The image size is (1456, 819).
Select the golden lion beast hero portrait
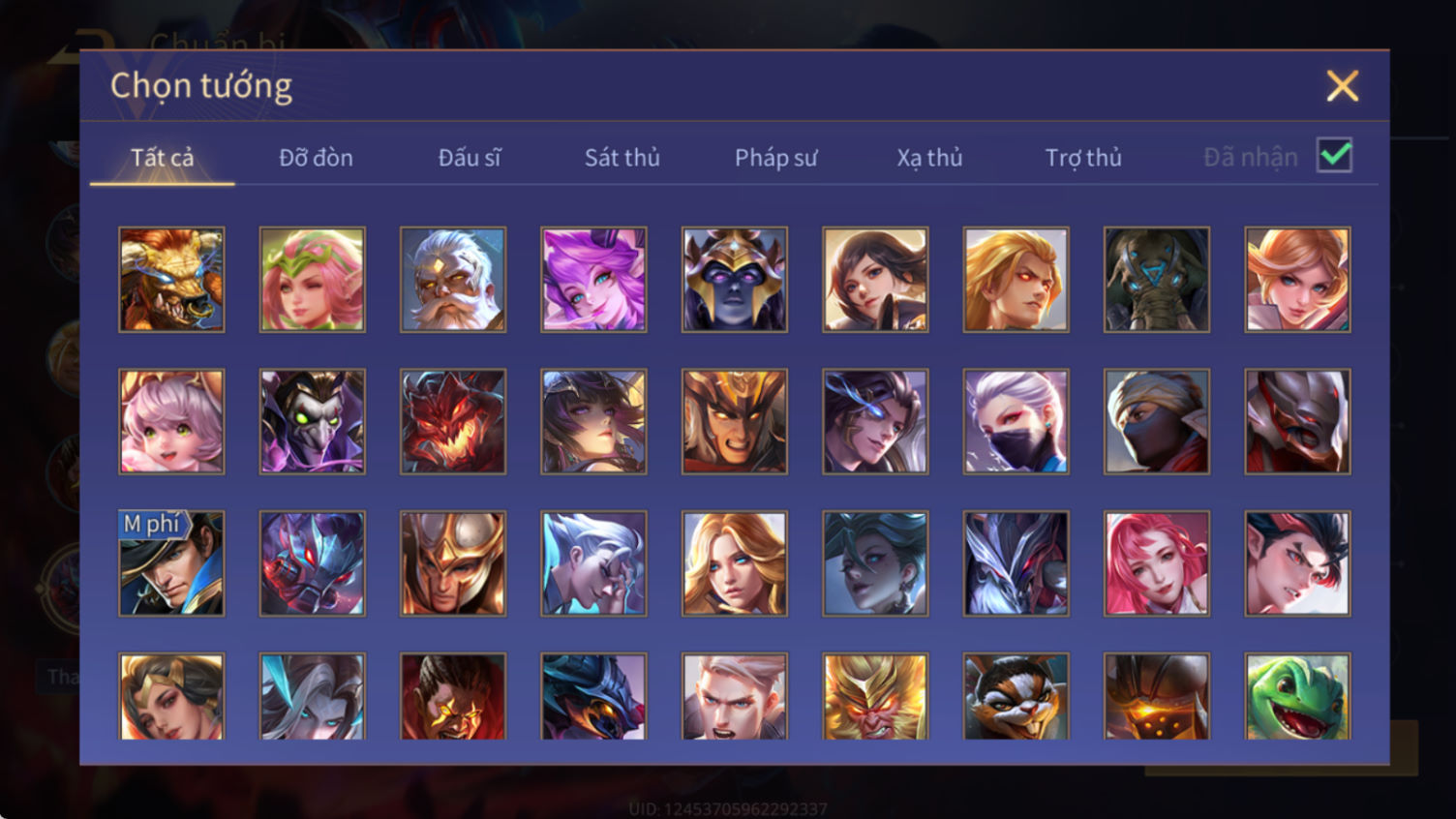(x=171, y=280)
